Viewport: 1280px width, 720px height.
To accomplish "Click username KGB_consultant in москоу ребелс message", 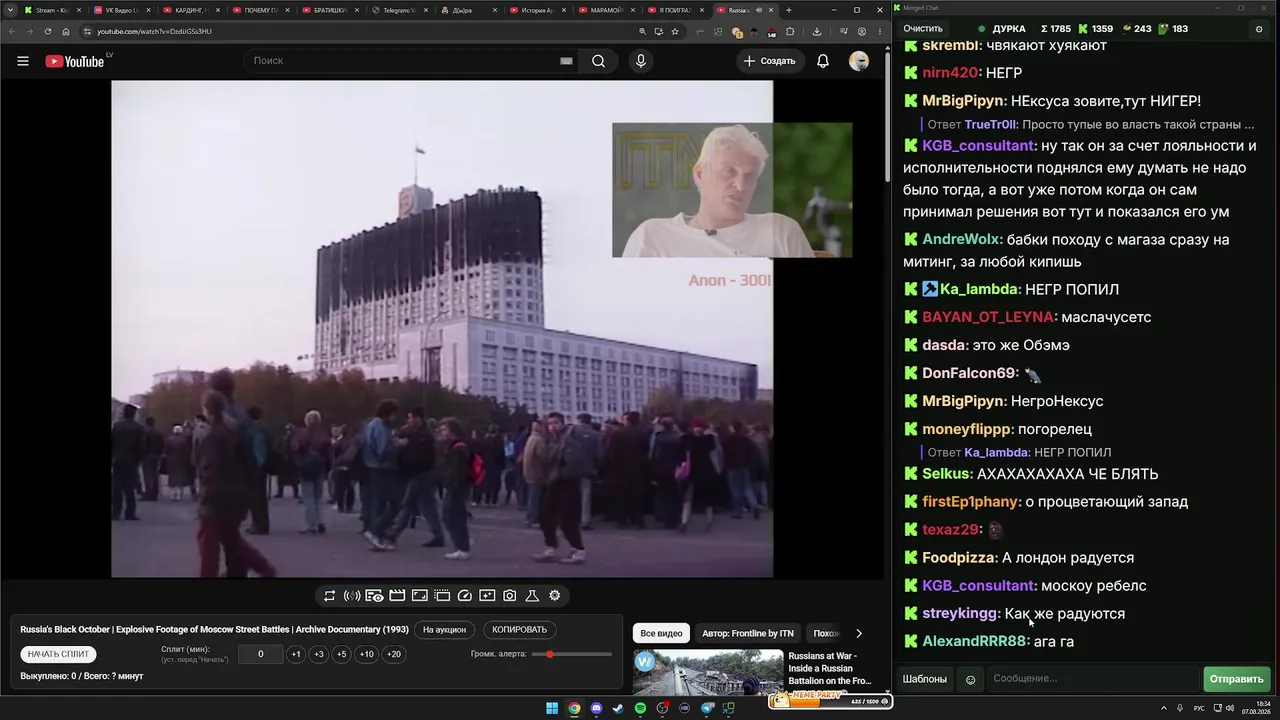I will [x=978, y=586].
